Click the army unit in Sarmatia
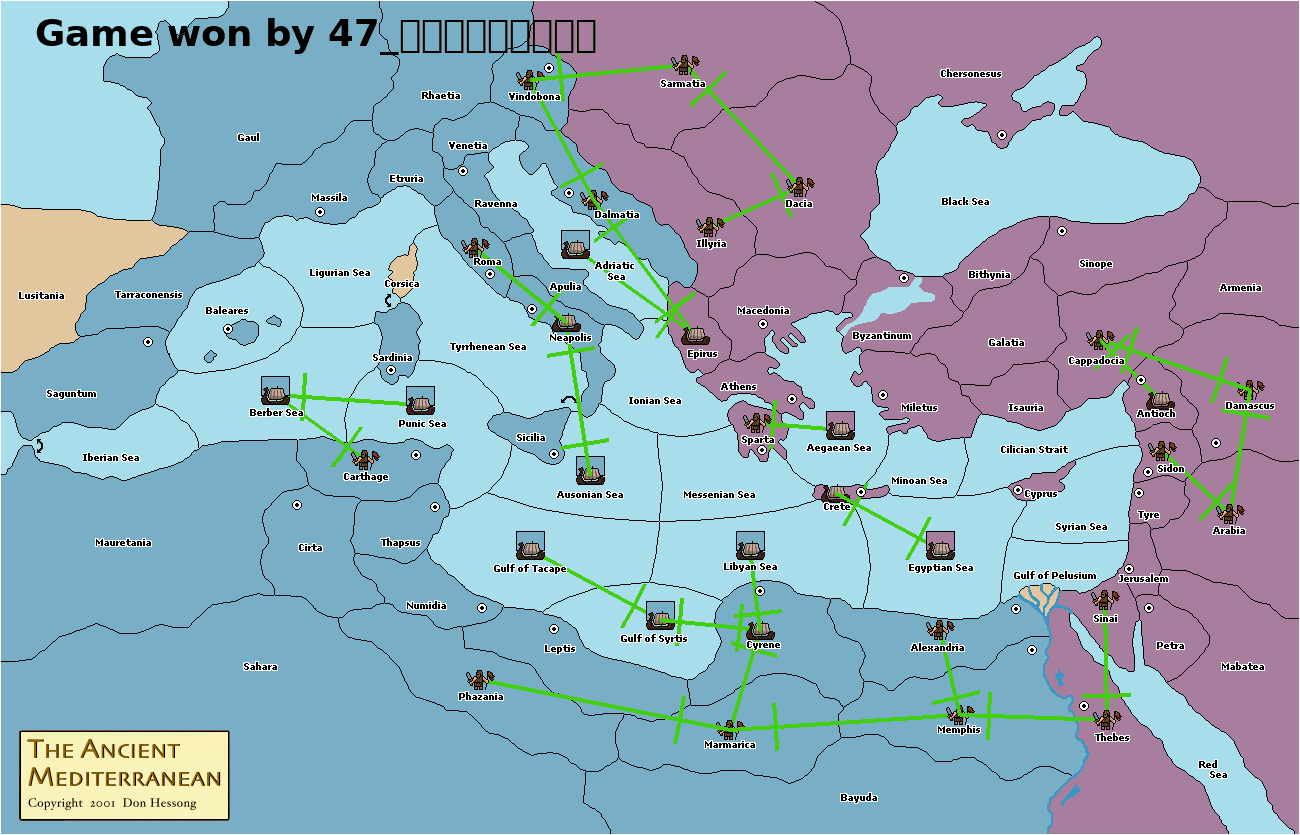 pyautogui.click(x=684, y=65)
